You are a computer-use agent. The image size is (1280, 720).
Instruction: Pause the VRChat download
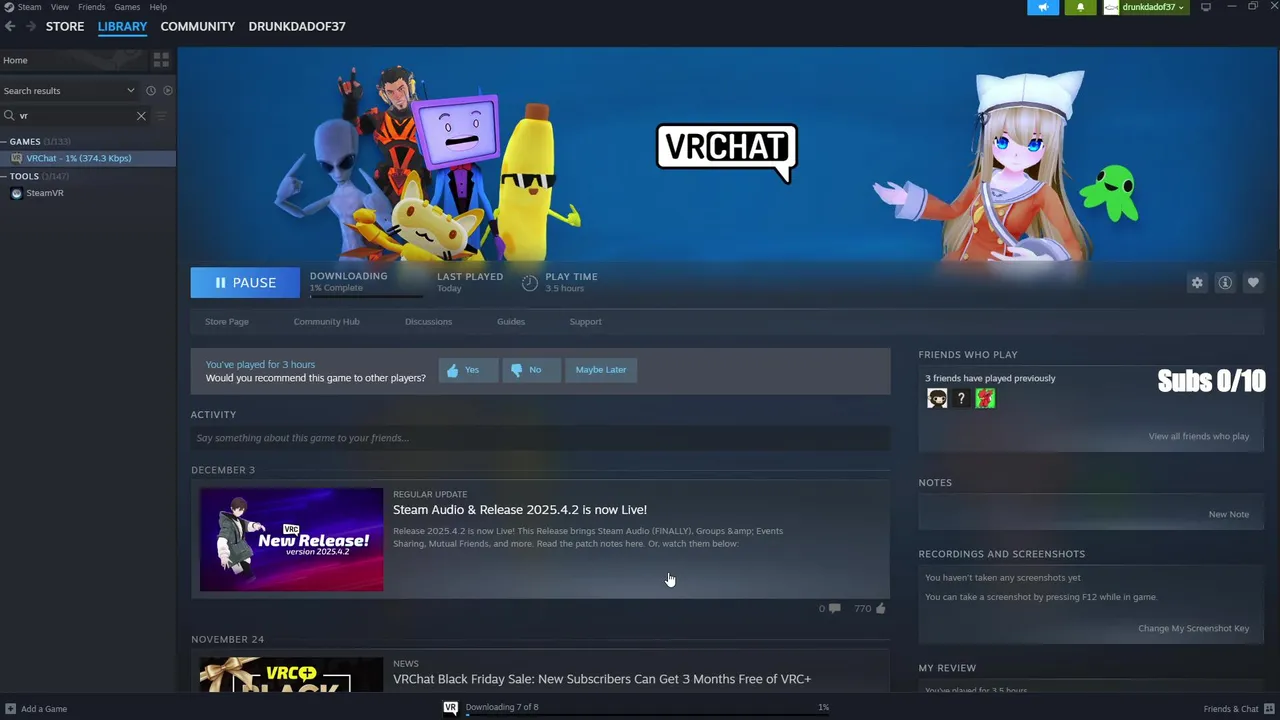(245, 283)
